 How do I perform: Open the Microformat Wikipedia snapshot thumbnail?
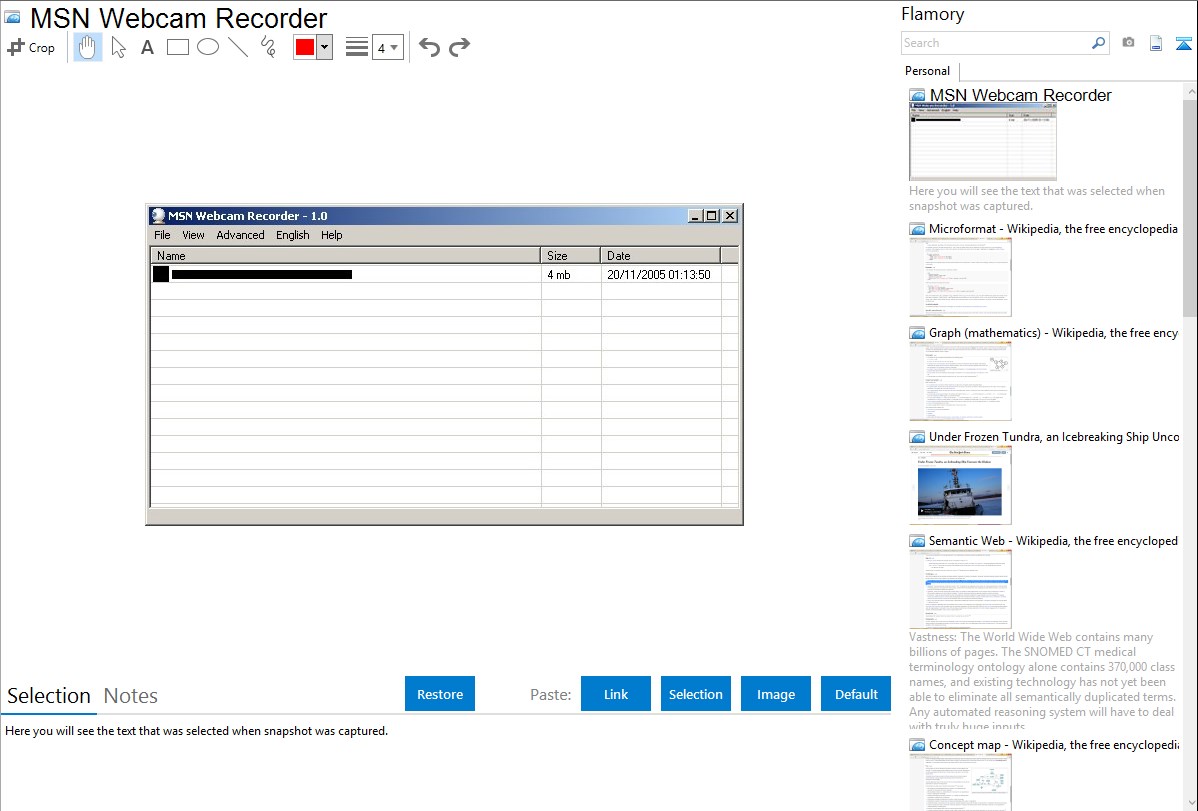pos(960,277)
